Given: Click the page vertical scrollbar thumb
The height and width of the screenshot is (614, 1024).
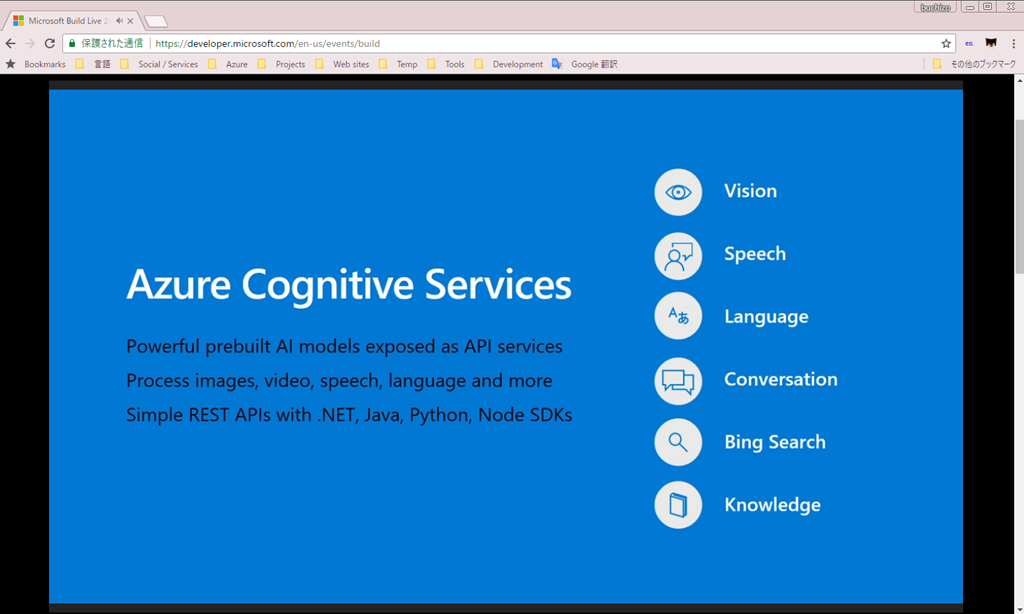Looking at the screenshot, I should tap(1019, 196).
